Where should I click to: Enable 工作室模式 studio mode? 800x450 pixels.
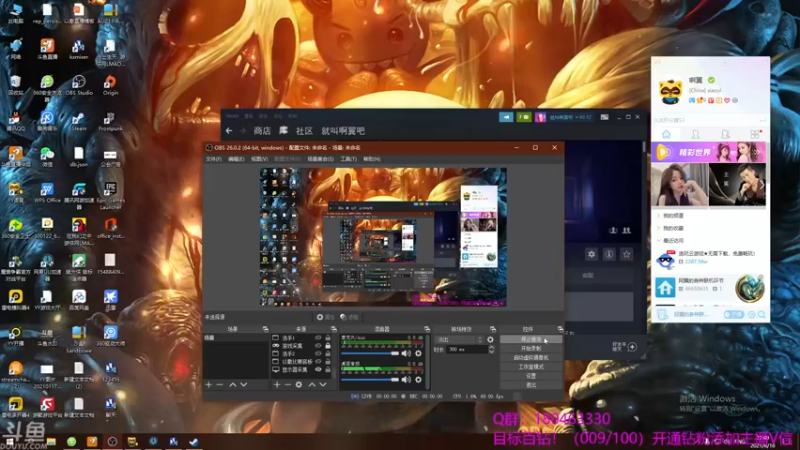coord(531,367)
